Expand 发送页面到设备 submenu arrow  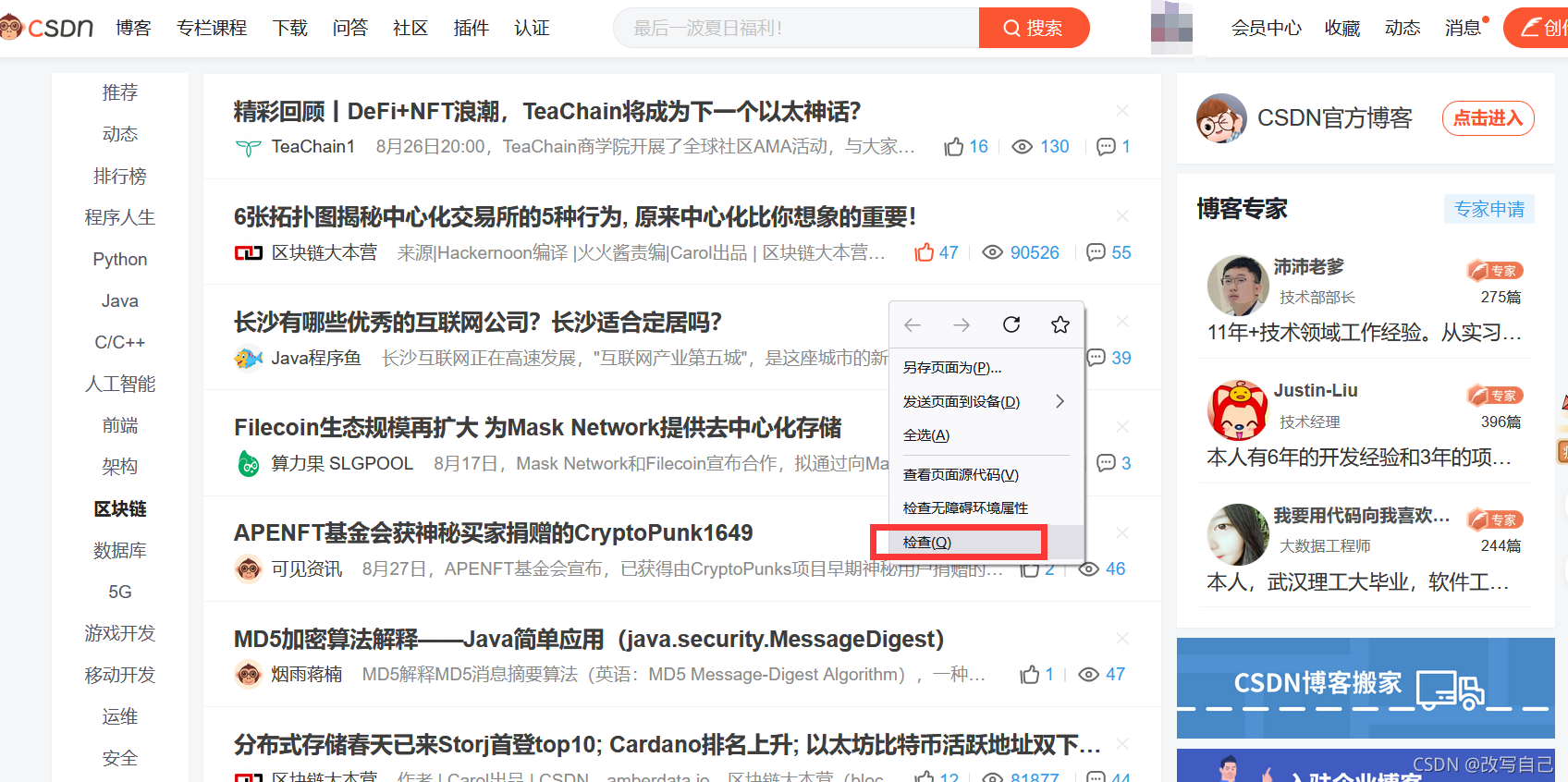click(x=1060, y=401)
